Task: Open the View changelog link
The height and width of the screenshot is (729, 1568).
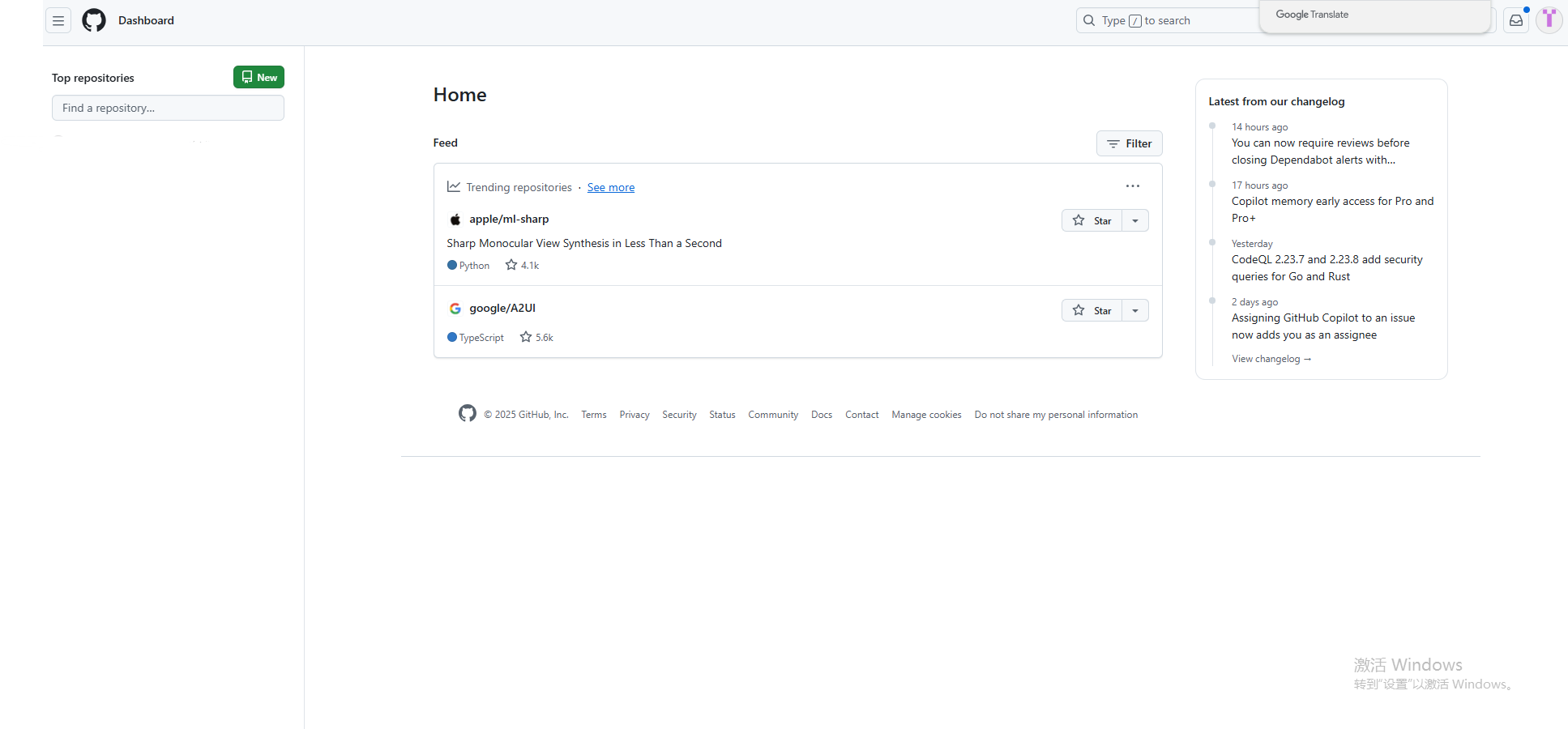Action: (1271, 359)
